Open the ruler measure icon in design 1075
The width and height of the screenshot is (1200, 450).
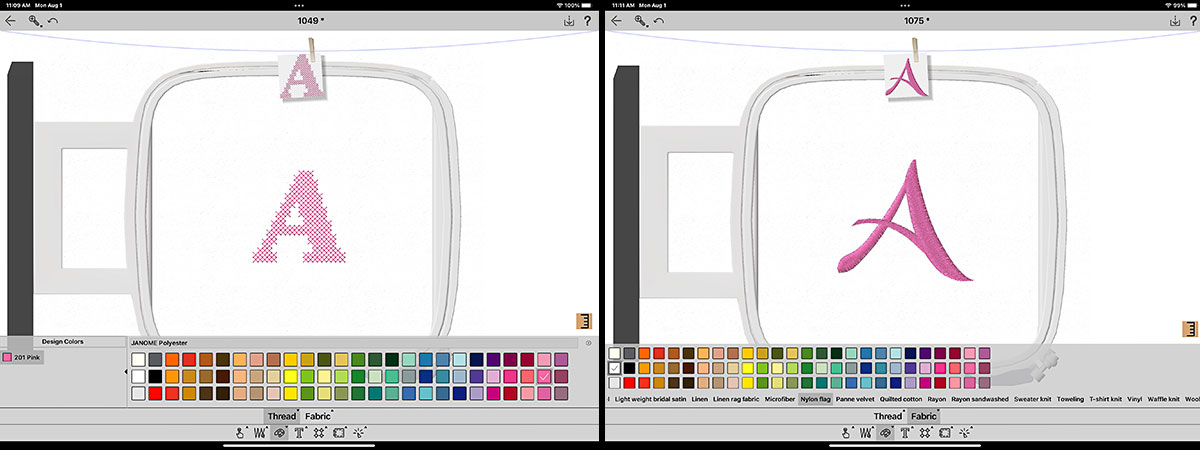(x=1189, y=329)
